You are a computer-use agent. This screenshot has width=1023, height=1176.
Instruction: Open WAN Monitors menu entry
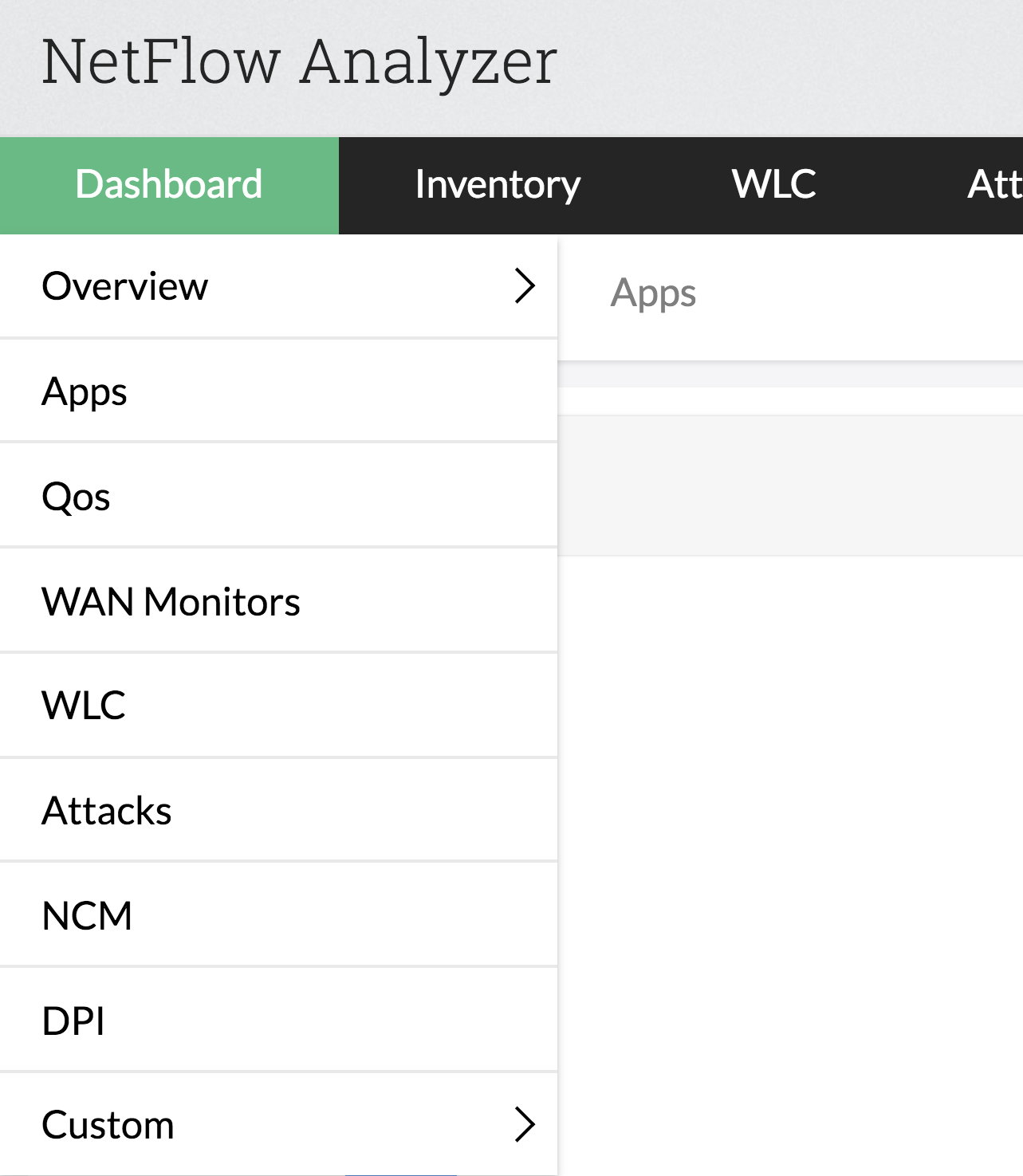coord(278,601)
